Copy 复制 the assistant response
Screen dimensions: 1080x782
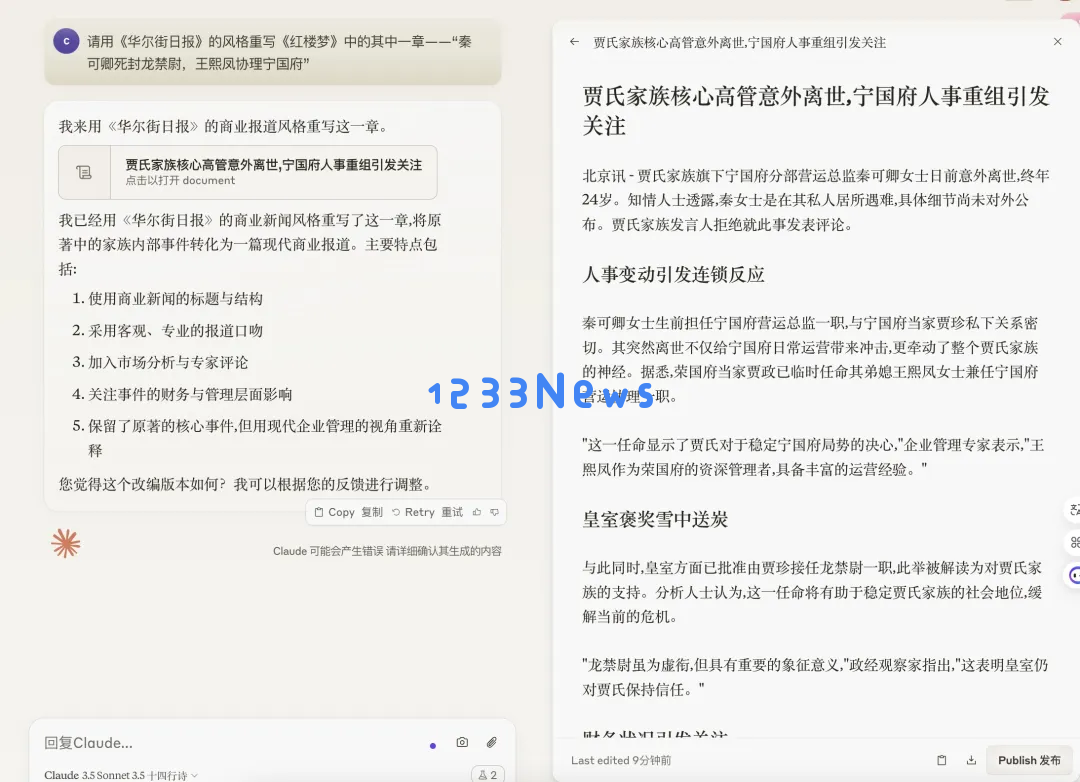click(349, 512)
